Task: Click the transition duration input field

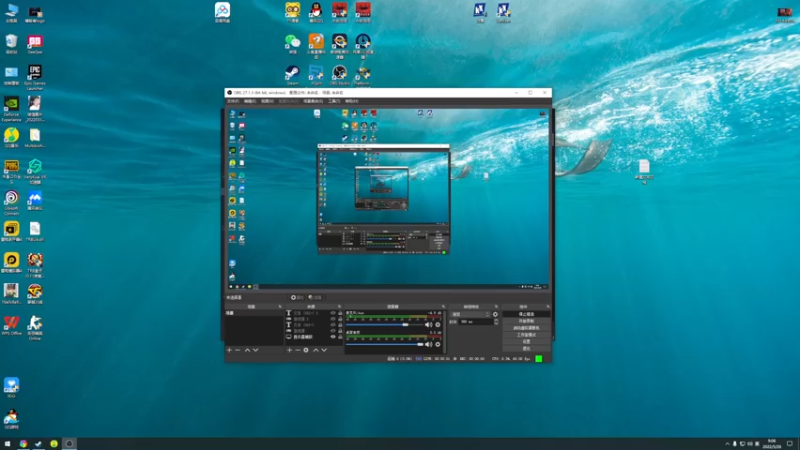Action: pos(477,322)
